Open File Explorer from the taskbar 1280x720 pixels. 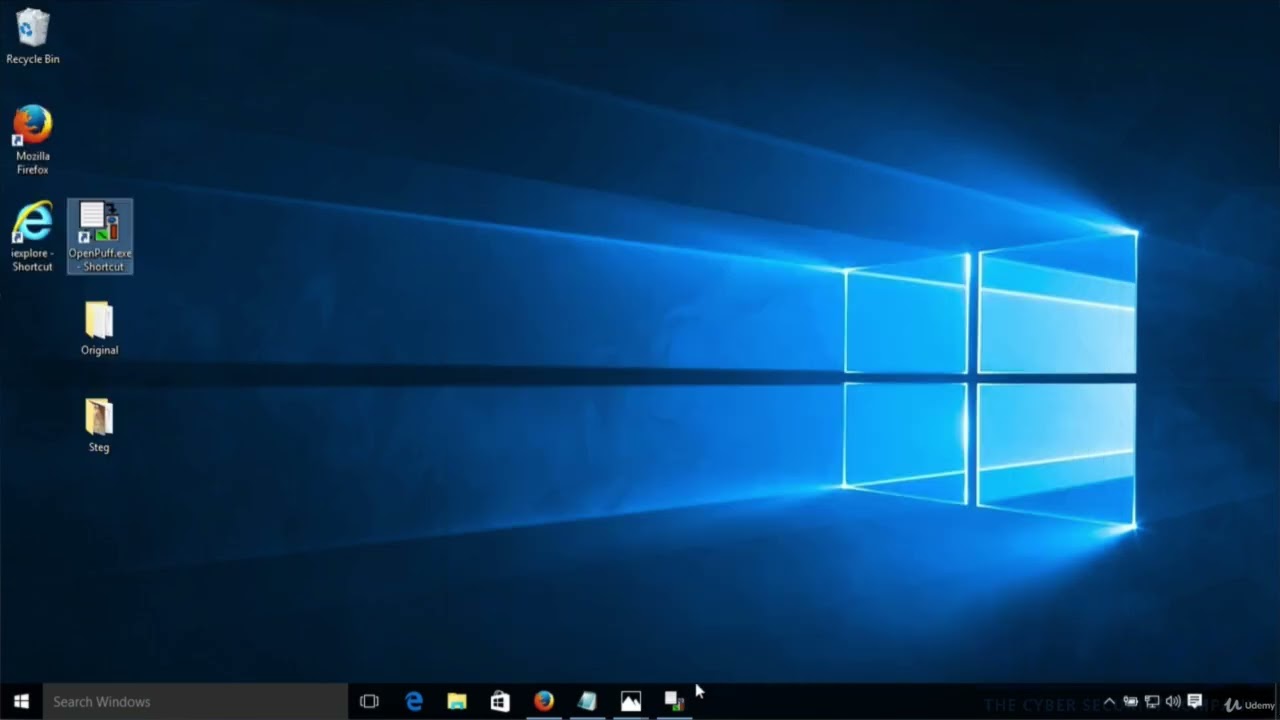457,701
